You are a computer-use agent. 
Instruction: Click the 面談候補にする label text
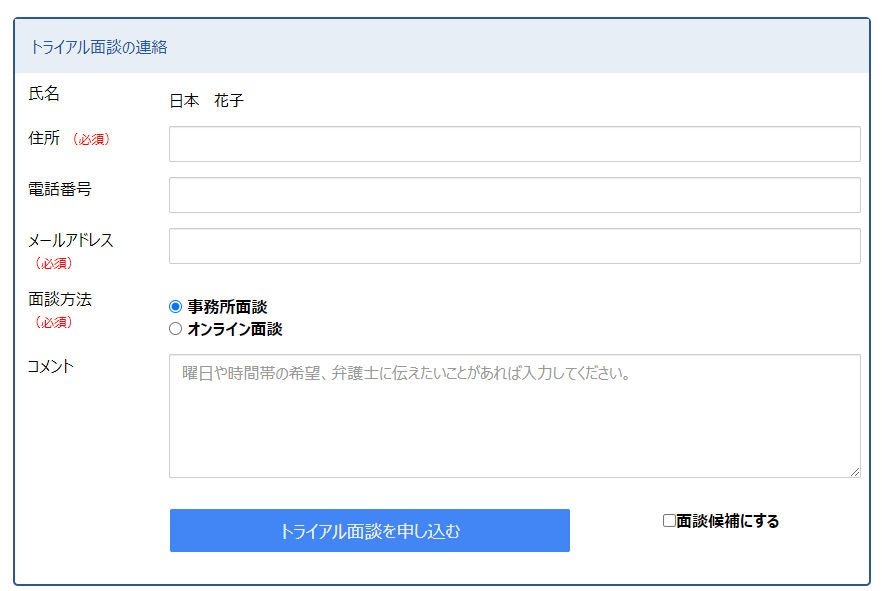(x=727, y=521)
